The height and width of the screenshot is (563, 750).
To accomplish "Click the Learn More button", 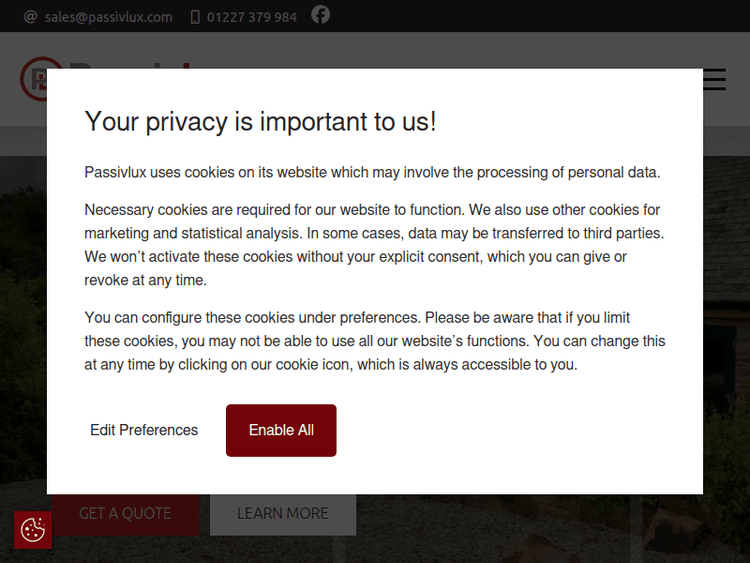I will pos(282,514).
